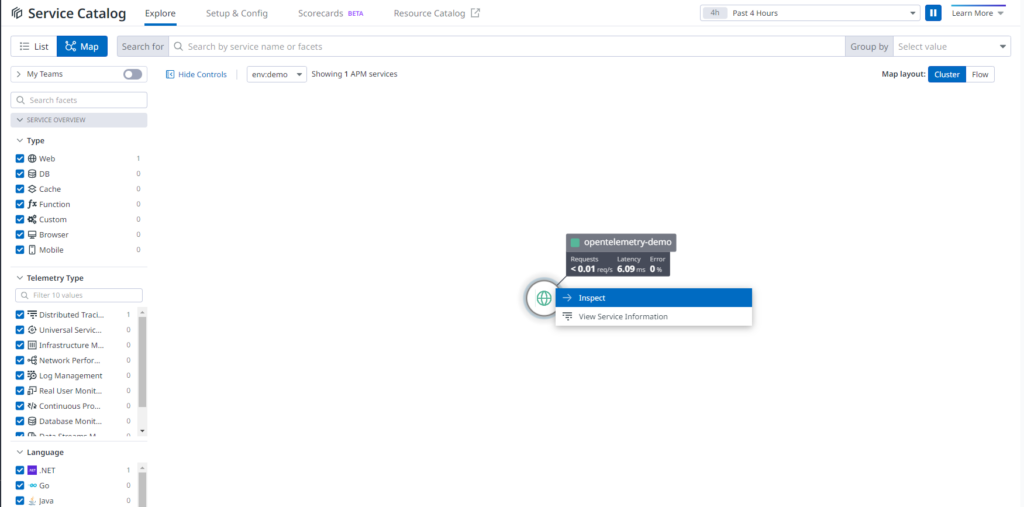Click the Infrastructure Monitoring telemetry icon

coord(33,345)
